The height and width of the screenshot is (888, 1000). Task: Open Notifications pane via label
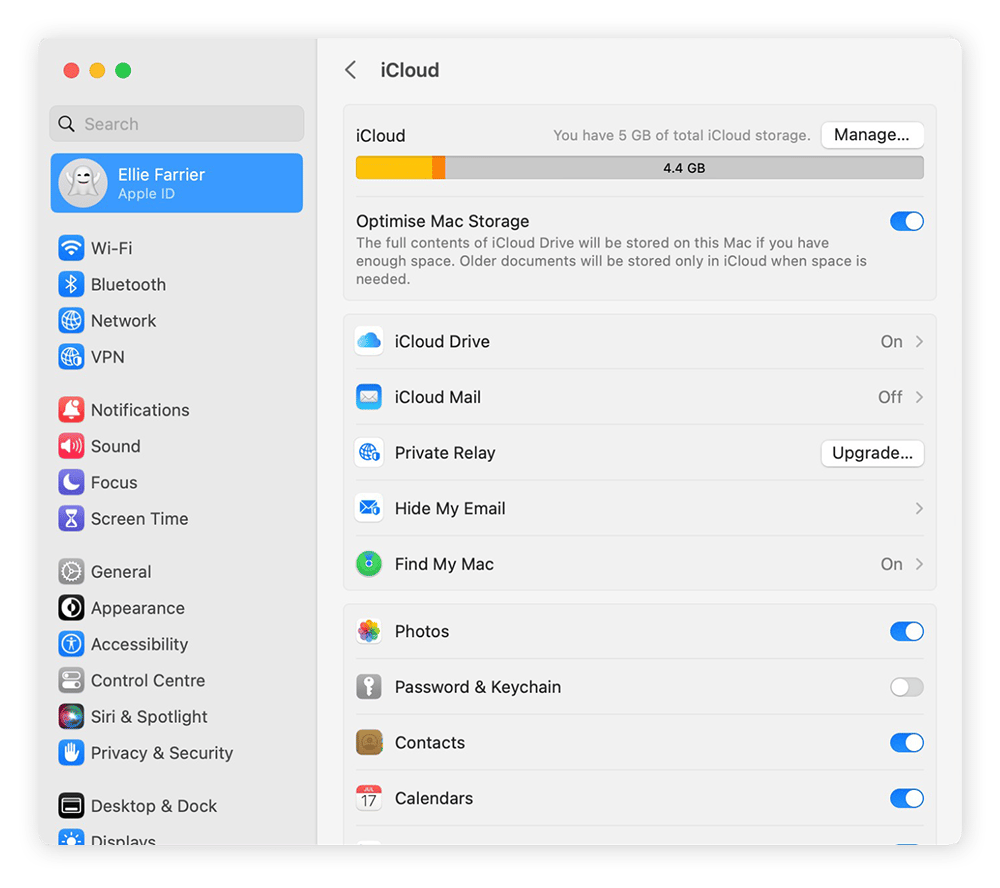[x=140, y=410]
